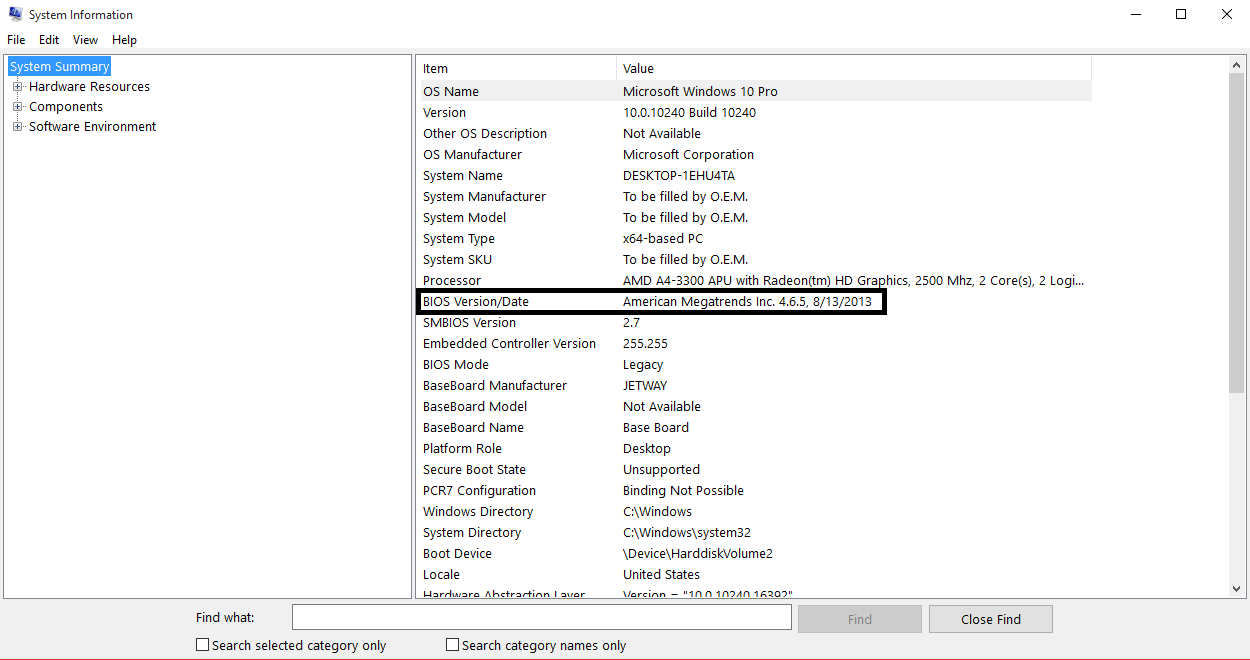Expand the Software Environment tree node

(17, 127)
